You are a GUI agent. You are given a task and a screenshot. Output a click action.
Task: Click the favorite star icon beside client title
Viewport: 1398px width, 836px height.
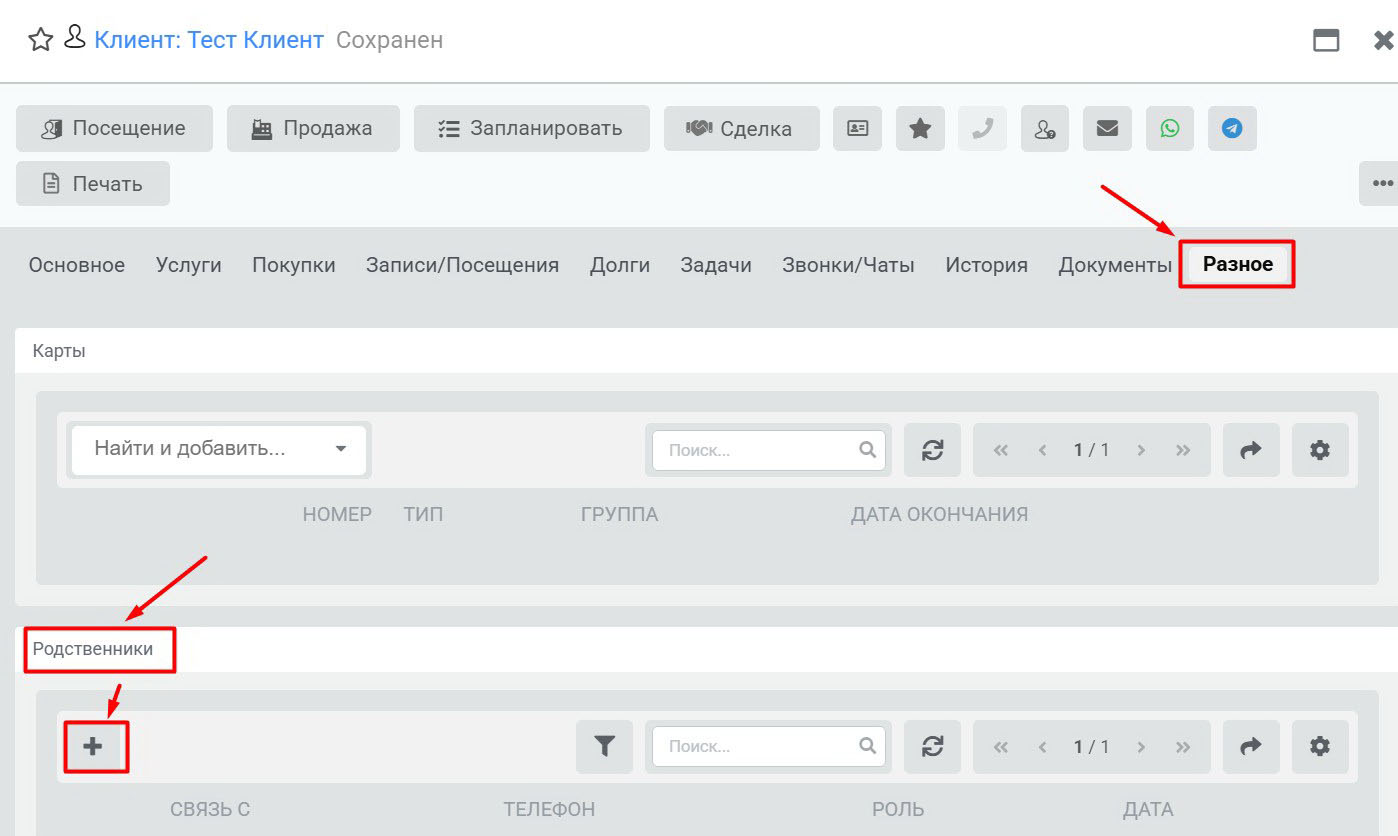click(40, 40)
